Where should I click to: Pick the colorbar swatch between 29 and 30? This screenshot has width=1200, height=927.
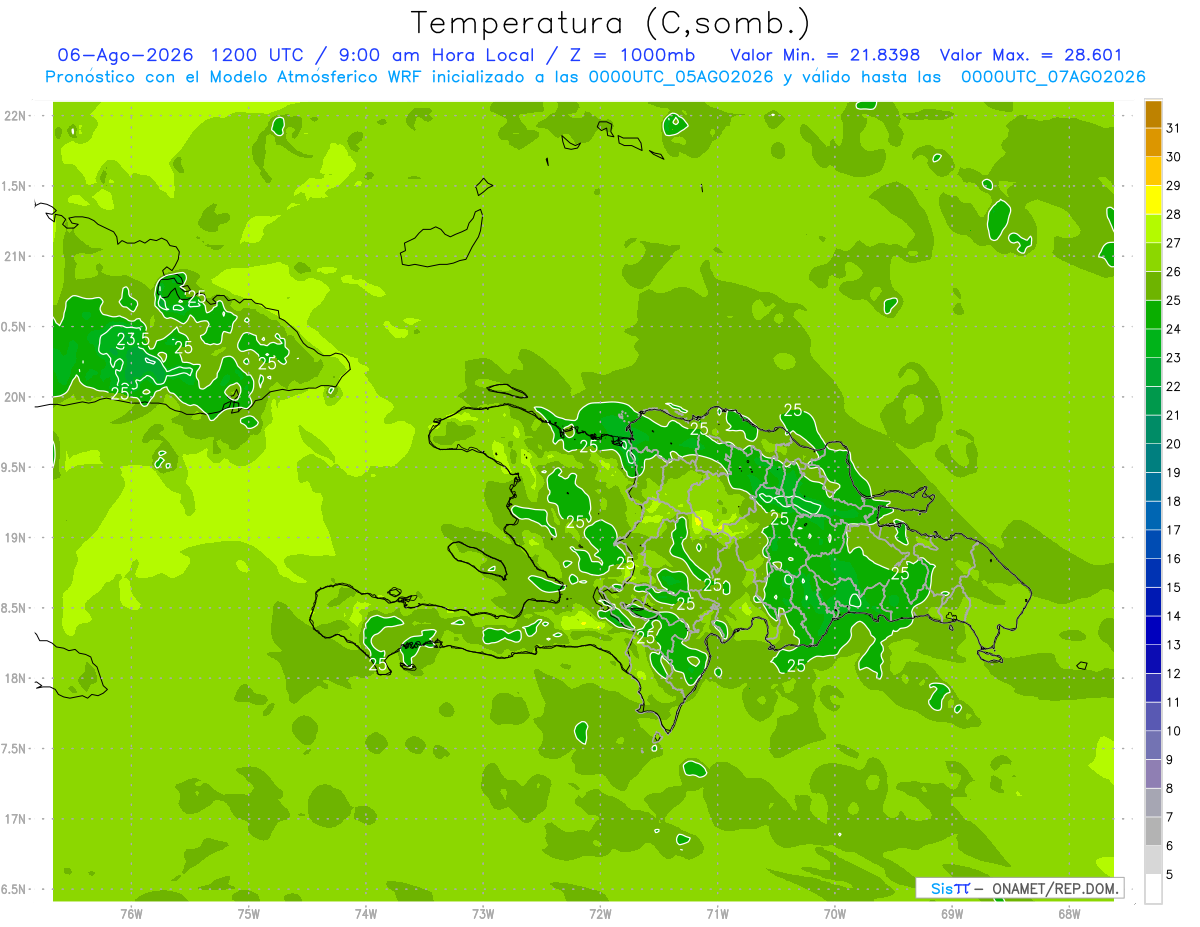pyautogui.click(x=1153, y=172)
